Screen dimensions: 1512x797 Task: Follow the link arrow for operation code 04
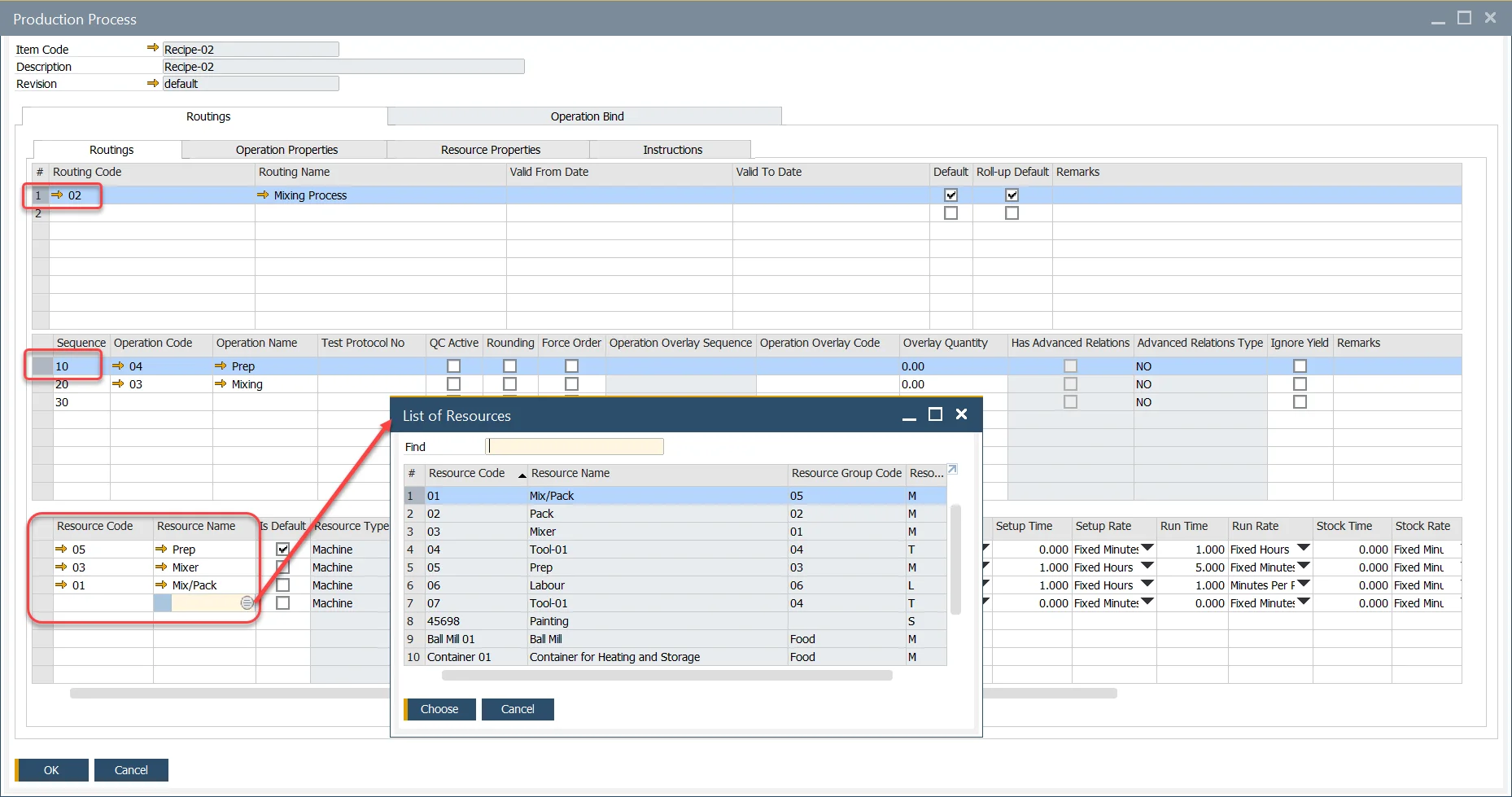point(118,366)
